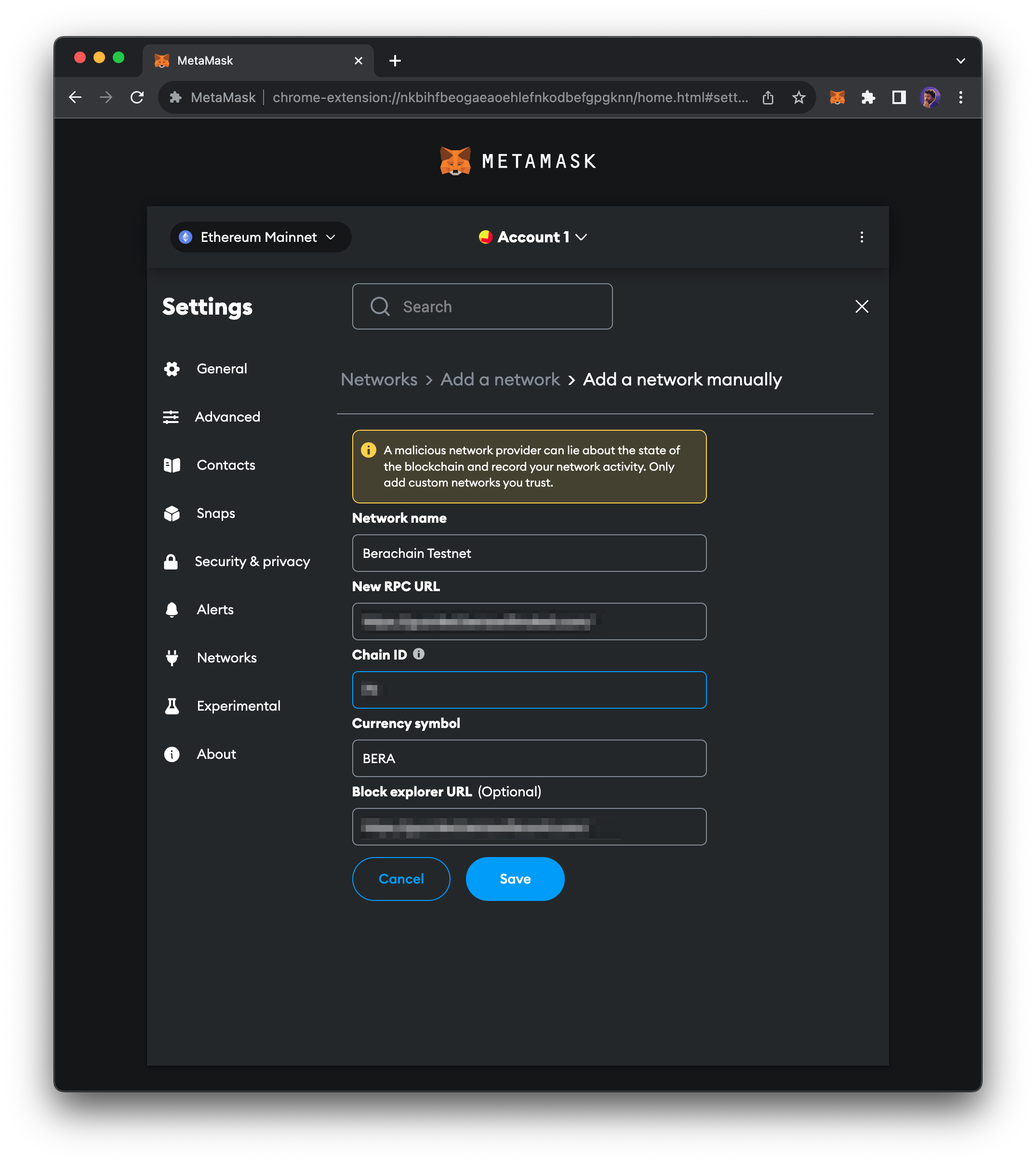Open the Experimental flask section
1036x1163 pixels.
(x=238, y=705)
